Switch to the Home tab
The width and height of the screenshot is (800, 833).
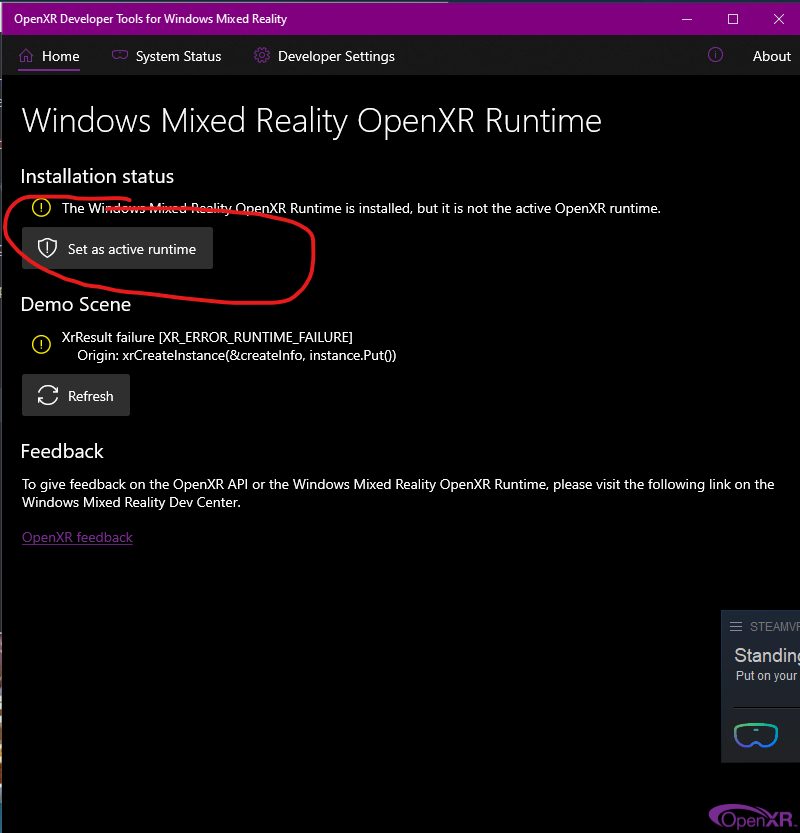tap(49, 56)
